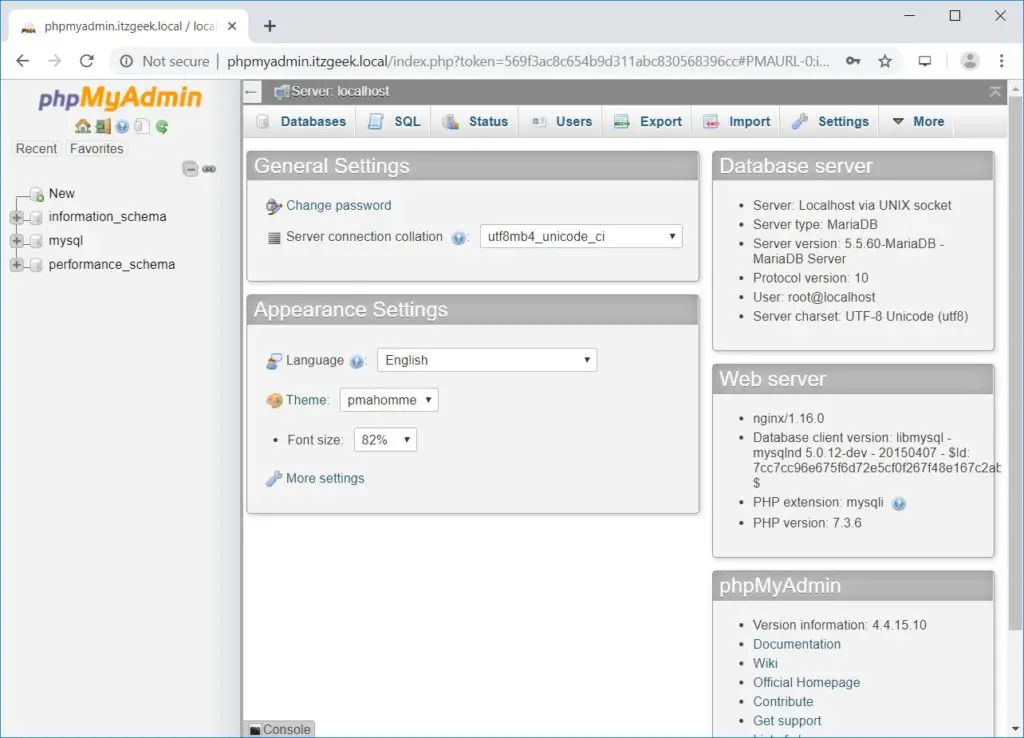Click the Reload page icon in the browser
The height and width of the screenshot is (738, 1024).
pyautogui.click(x=87, y=61)
